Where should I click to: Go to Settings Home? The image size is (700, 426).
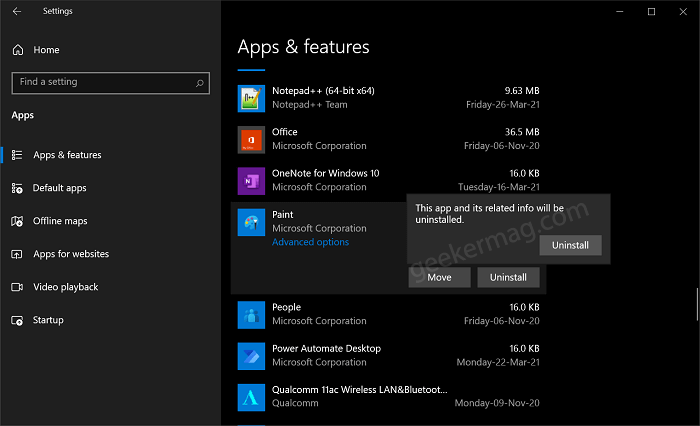(x=46, y=50)
